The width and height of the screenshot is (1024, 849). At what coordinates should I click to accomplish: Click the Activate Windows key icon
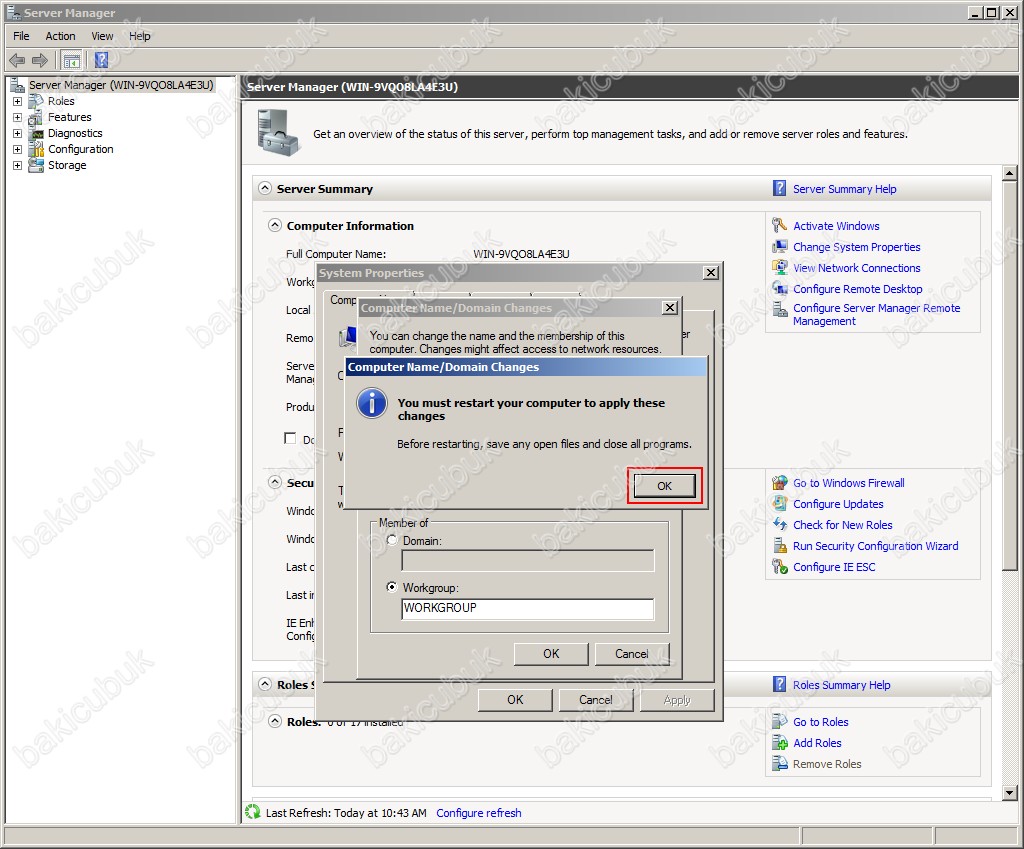pos(780,226)
